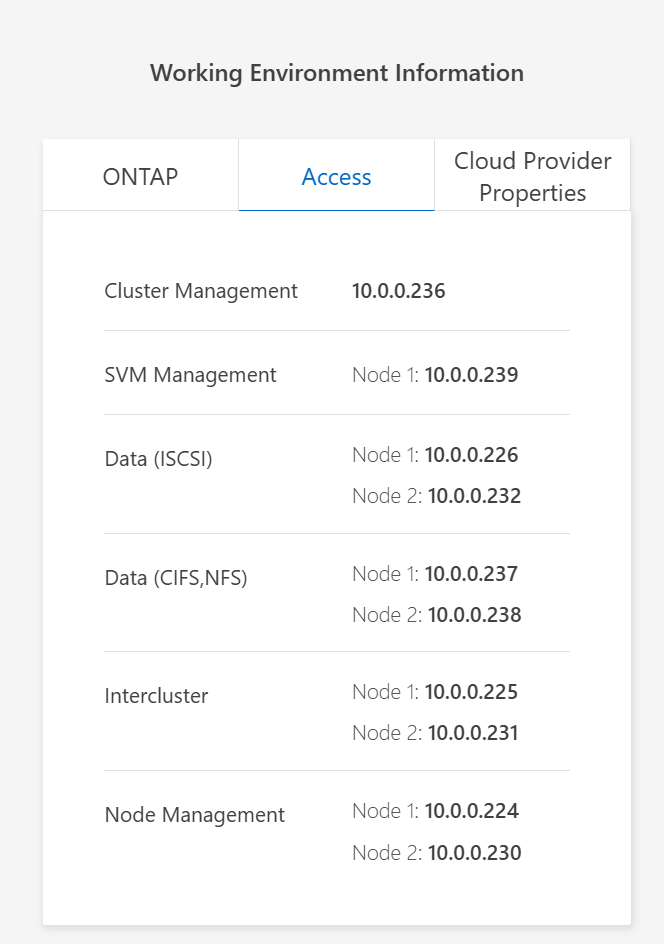This screenshot has height=944, width=664.
Task: Click the Cluster Management IP address 10.0.0.236
Action: pos(399,291)
